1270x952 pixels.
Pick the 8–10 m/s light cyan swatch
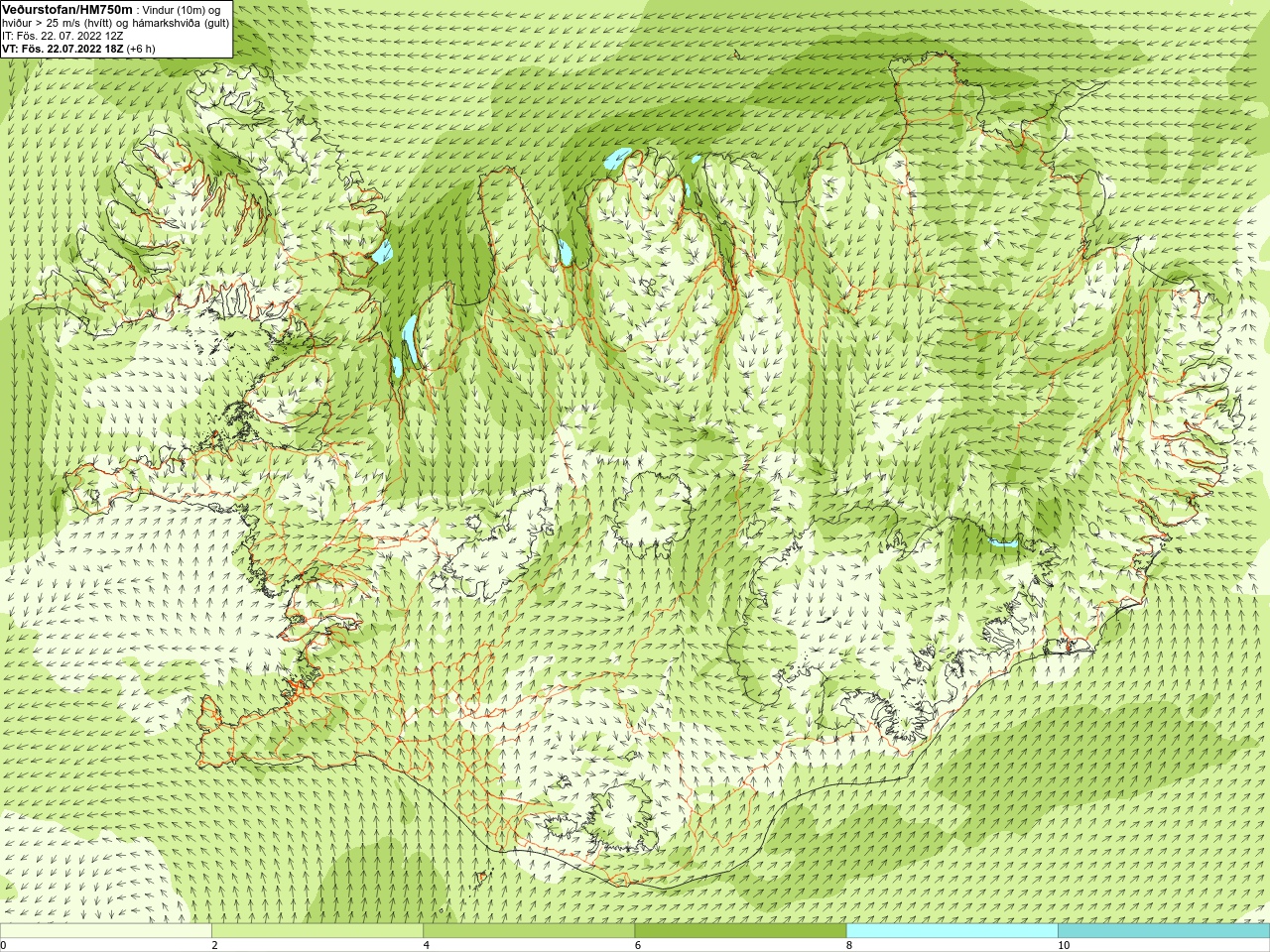(952, 931)
